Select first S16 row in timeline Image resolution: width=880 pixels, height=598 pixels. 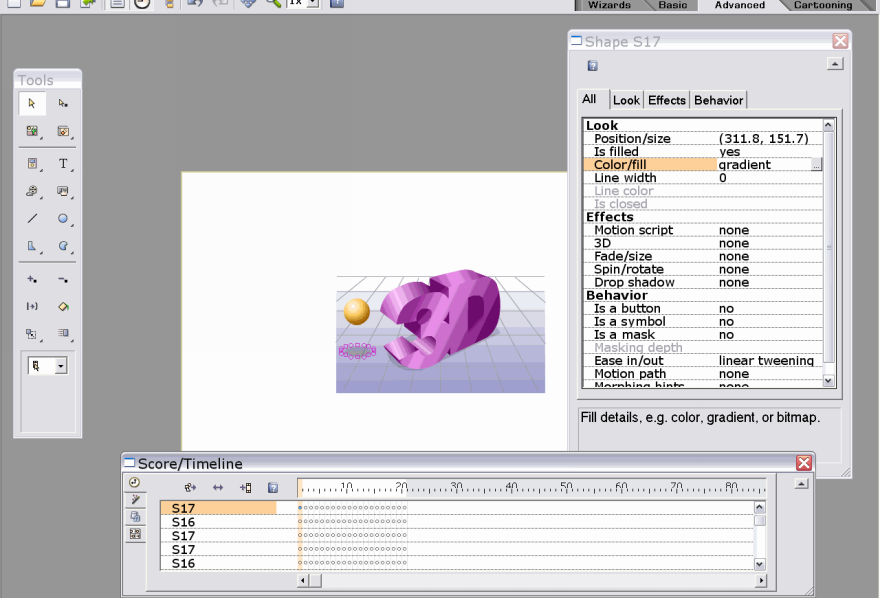[183, 522]
